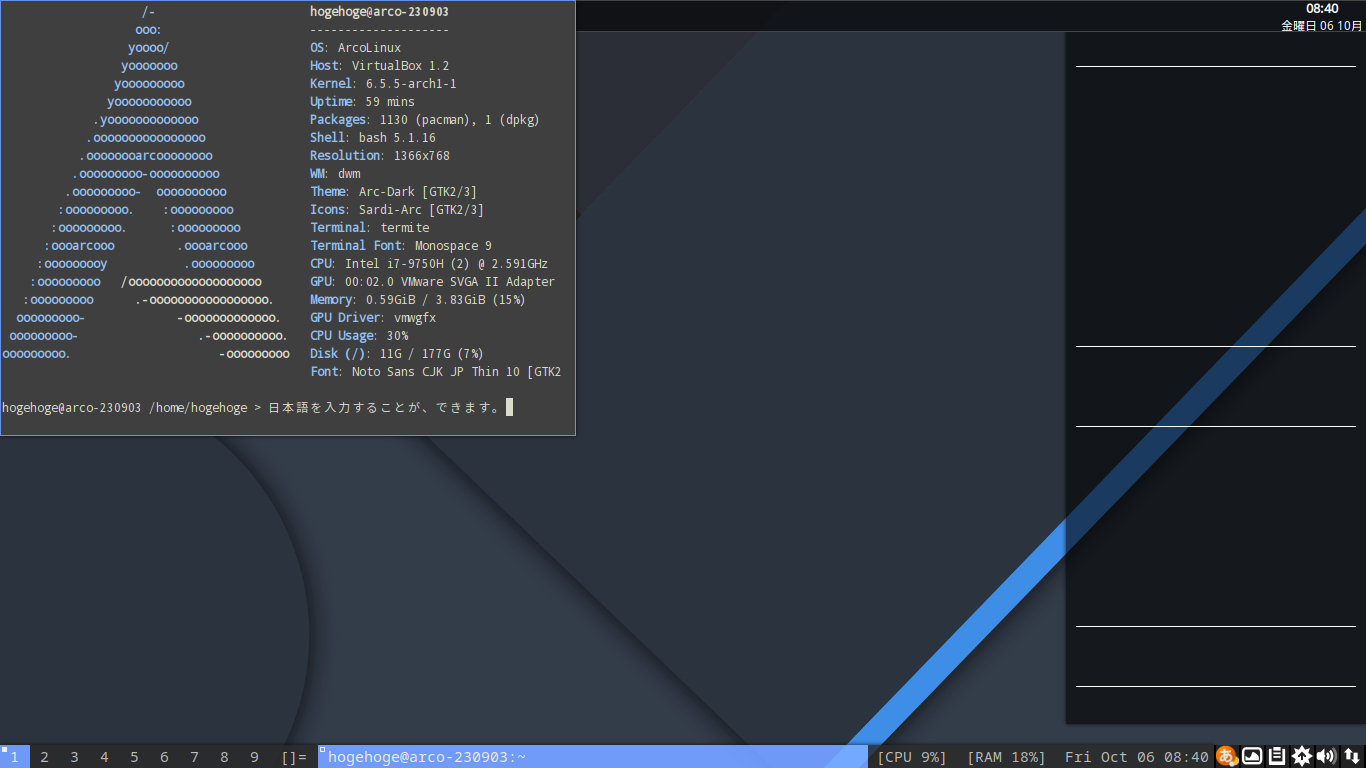
Task: Switch to dwm tag 7
Action: coord(195,757)
